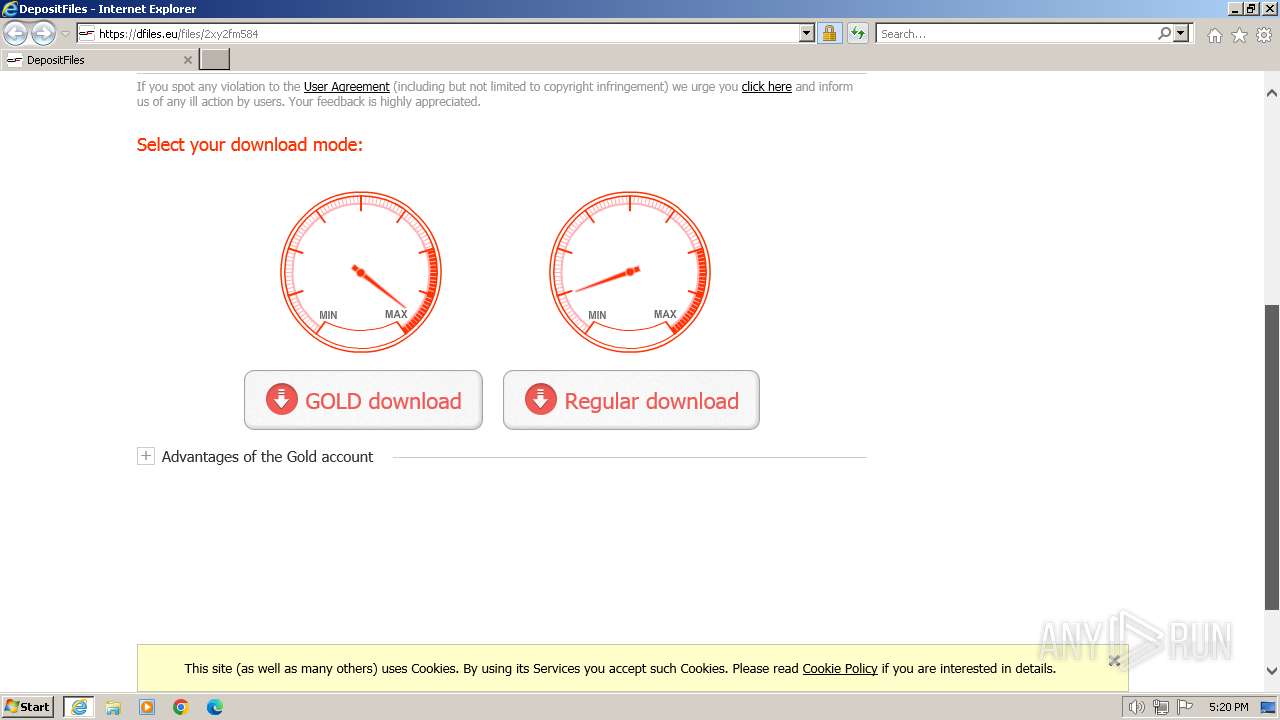The width and height of the screenshot is (1280, 720).
Task: Click the Regular speed gauge graphic
Action: [x=630, y=272]
